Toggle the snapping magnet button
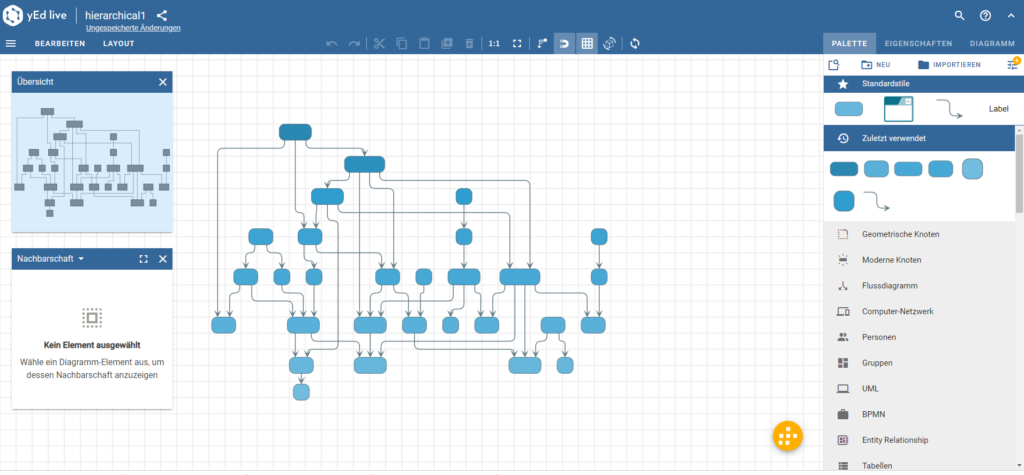The width and height of the screenshot is (1024, 475). pyautogui.click(x=565, y=44)
